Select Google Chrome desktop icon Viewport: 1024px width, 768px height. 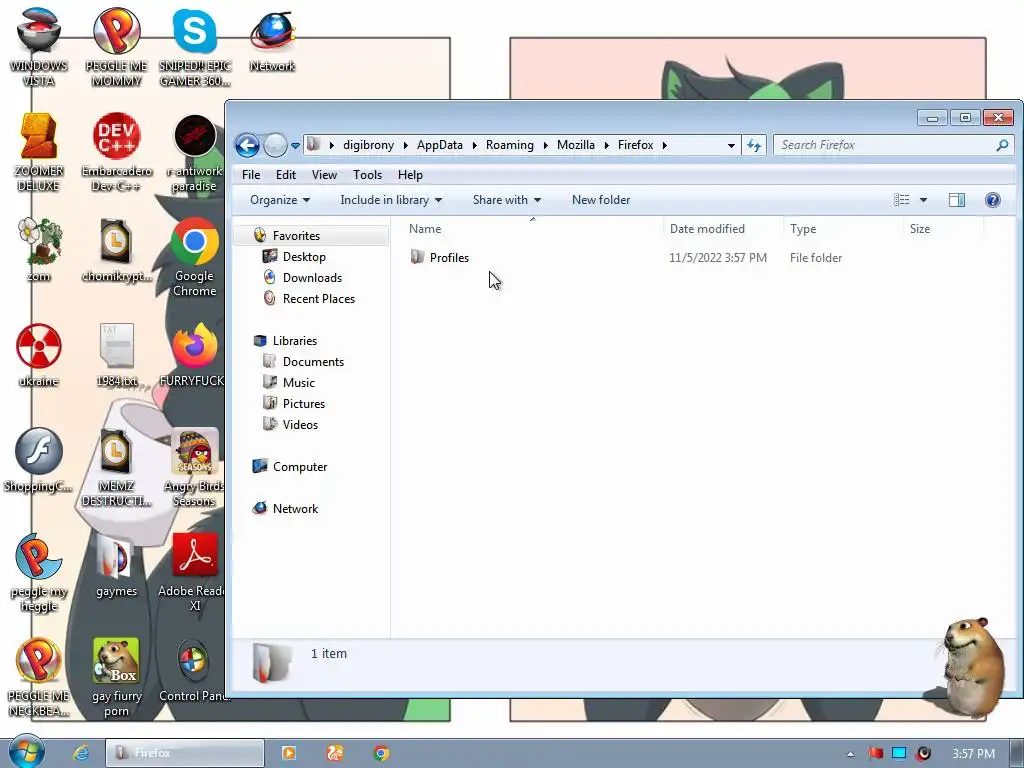click(195, 257)
